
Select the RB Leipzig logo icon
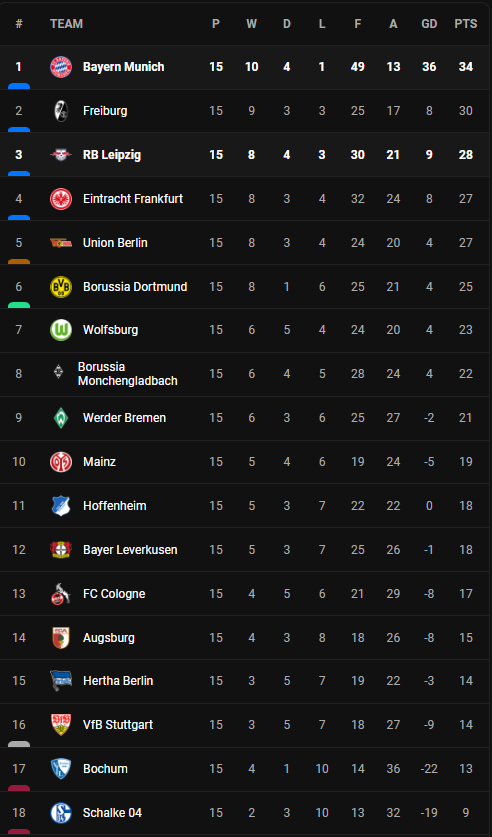coord(61,155)
